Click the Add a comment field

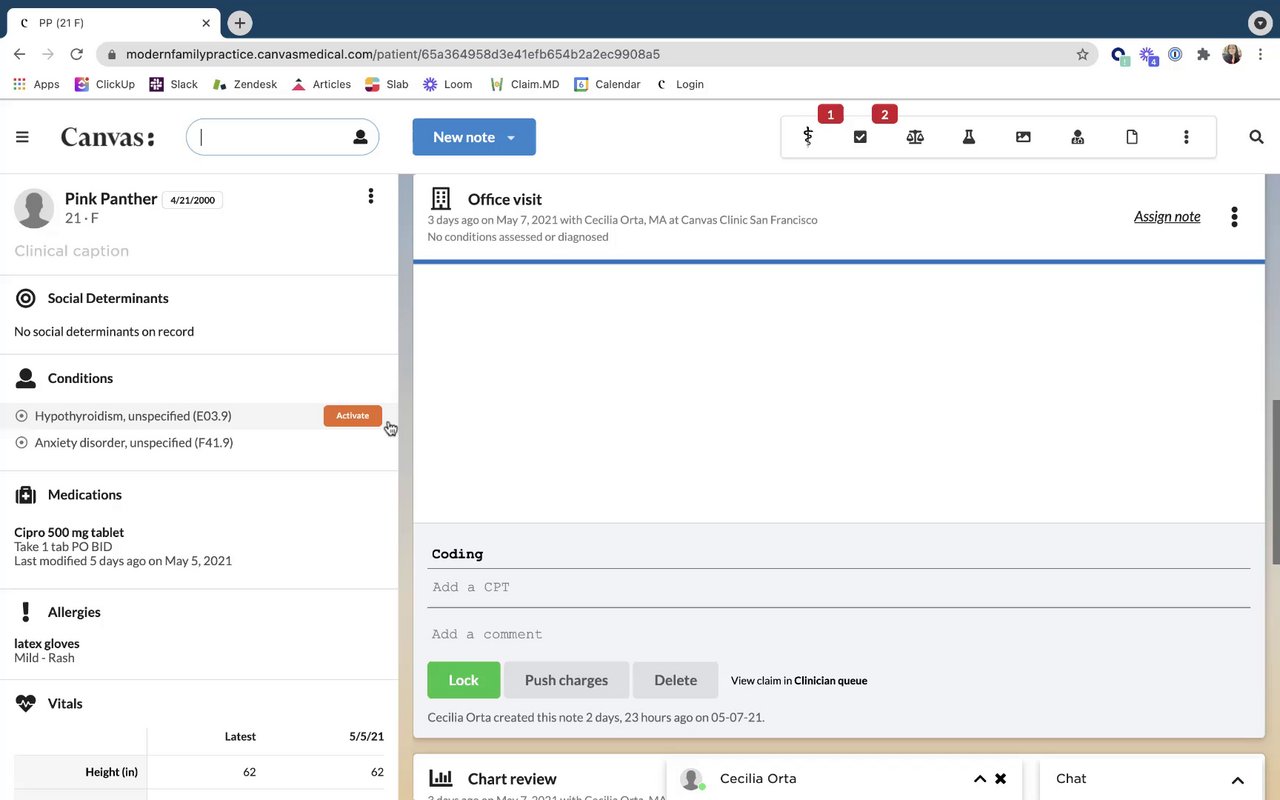[840, 634]
